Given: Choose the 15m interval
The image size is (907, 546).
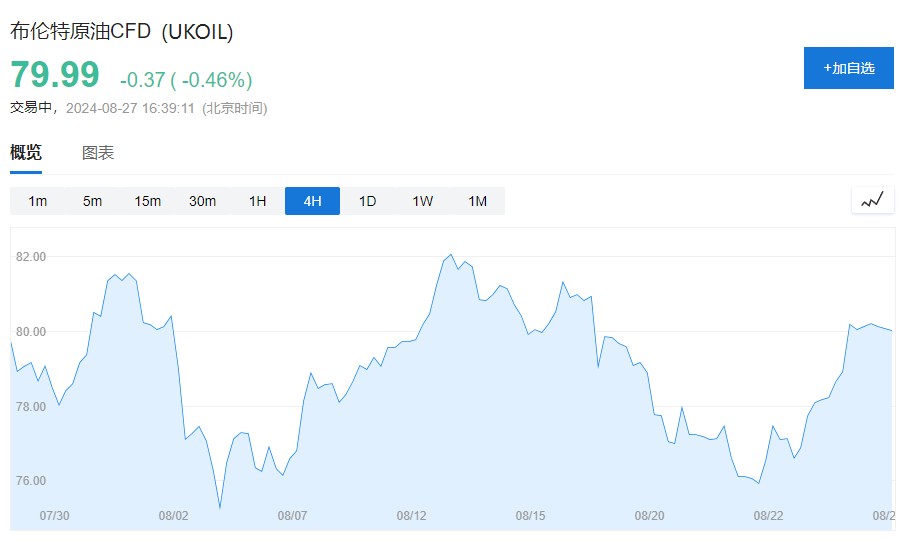Looking at the screenshot, I should pyautogui.click(x=148, y=201).
